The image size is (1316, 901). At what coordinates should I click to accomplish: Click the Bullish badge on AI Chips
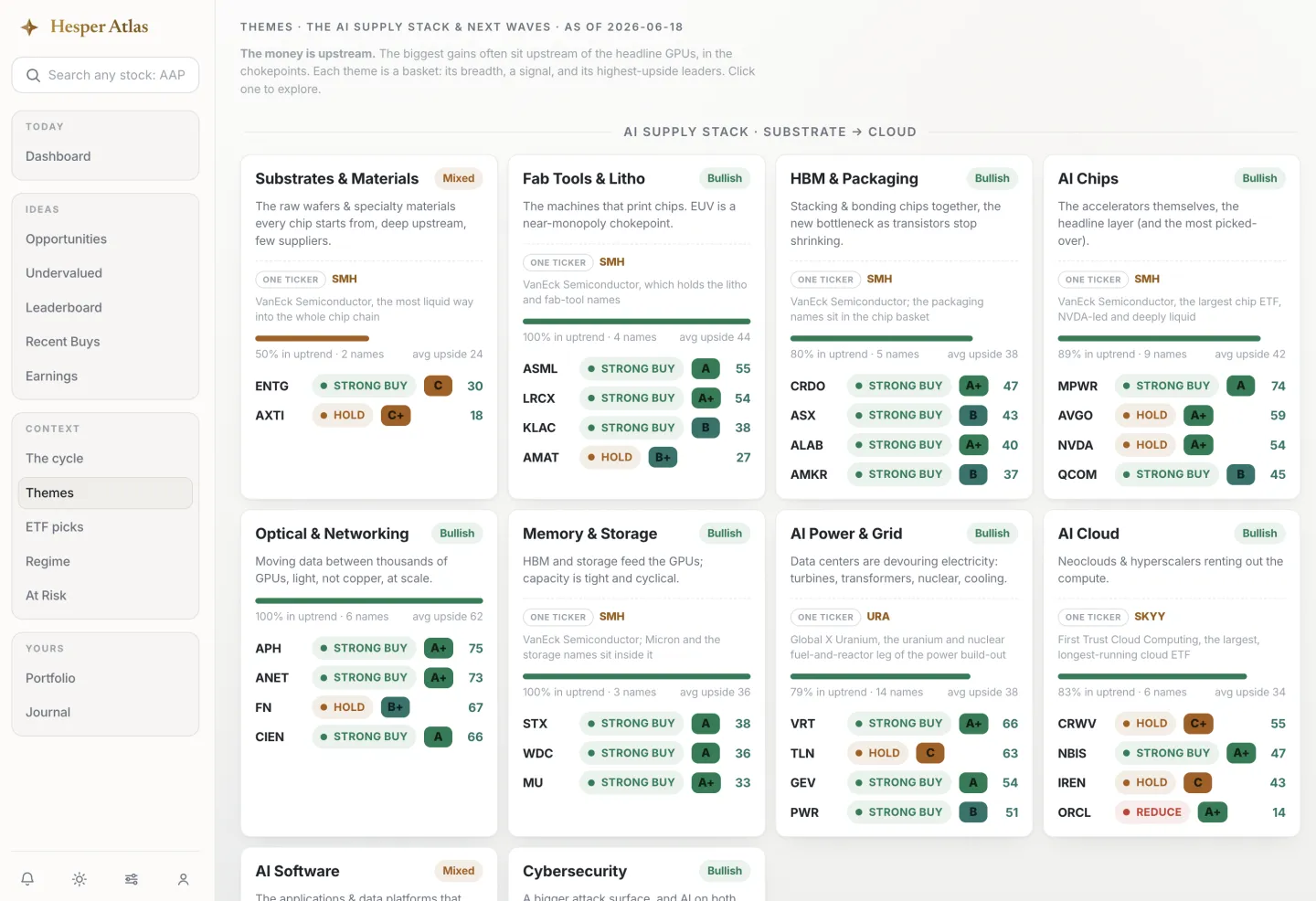coord(1259,178)
